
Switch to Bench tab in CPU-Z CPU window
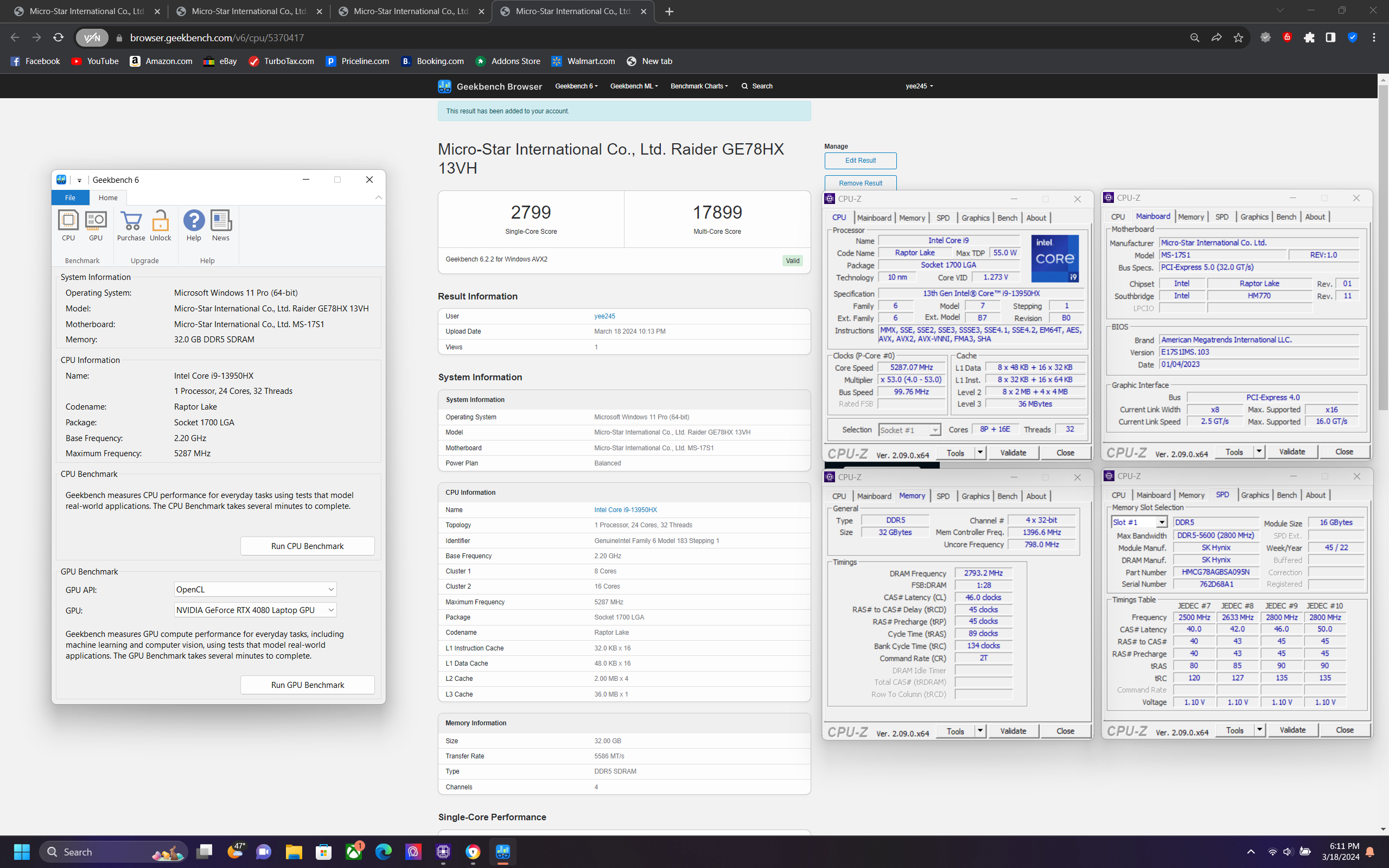click(x=1006, y=218)
